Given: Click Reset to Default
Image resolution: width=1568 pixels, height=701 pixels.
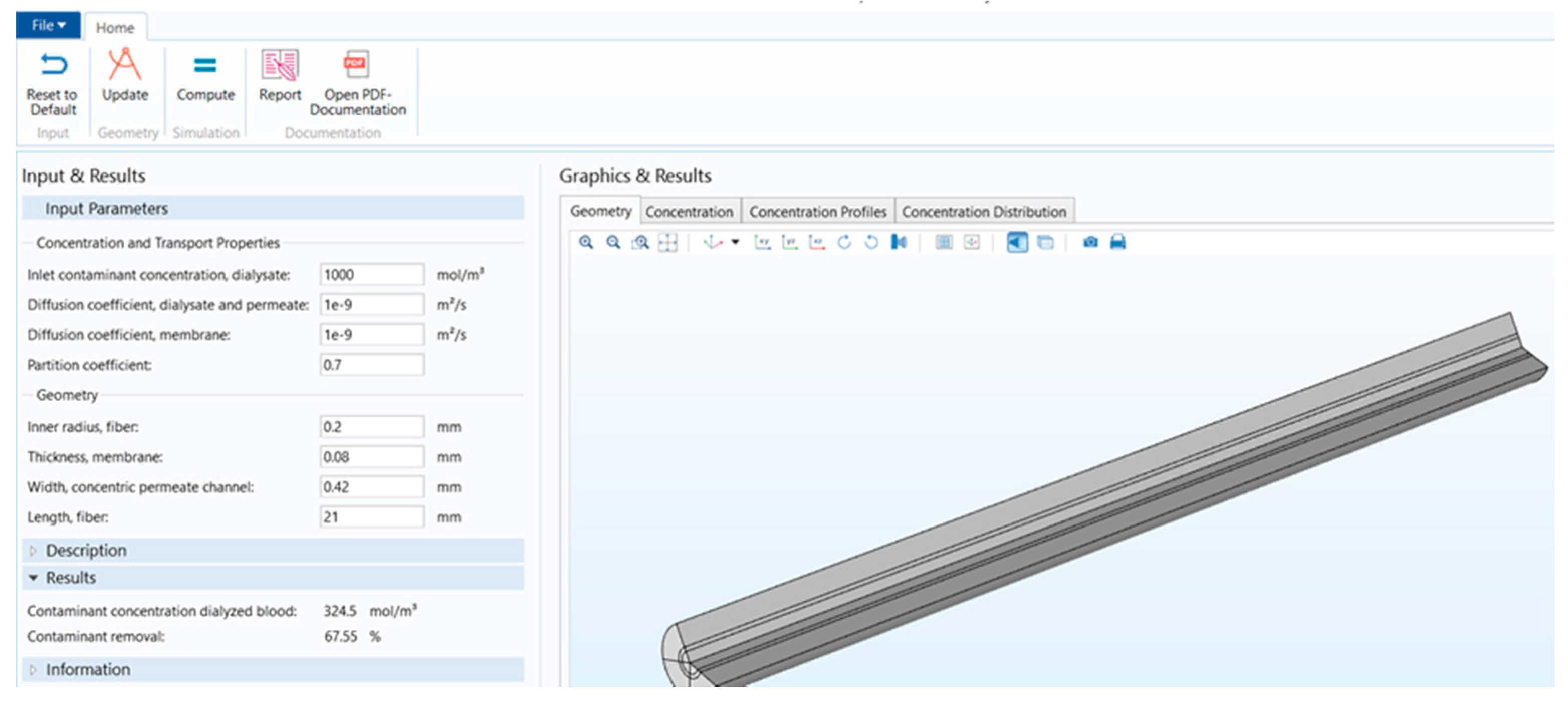Looking at the screenshot, I should pos(52,84).
